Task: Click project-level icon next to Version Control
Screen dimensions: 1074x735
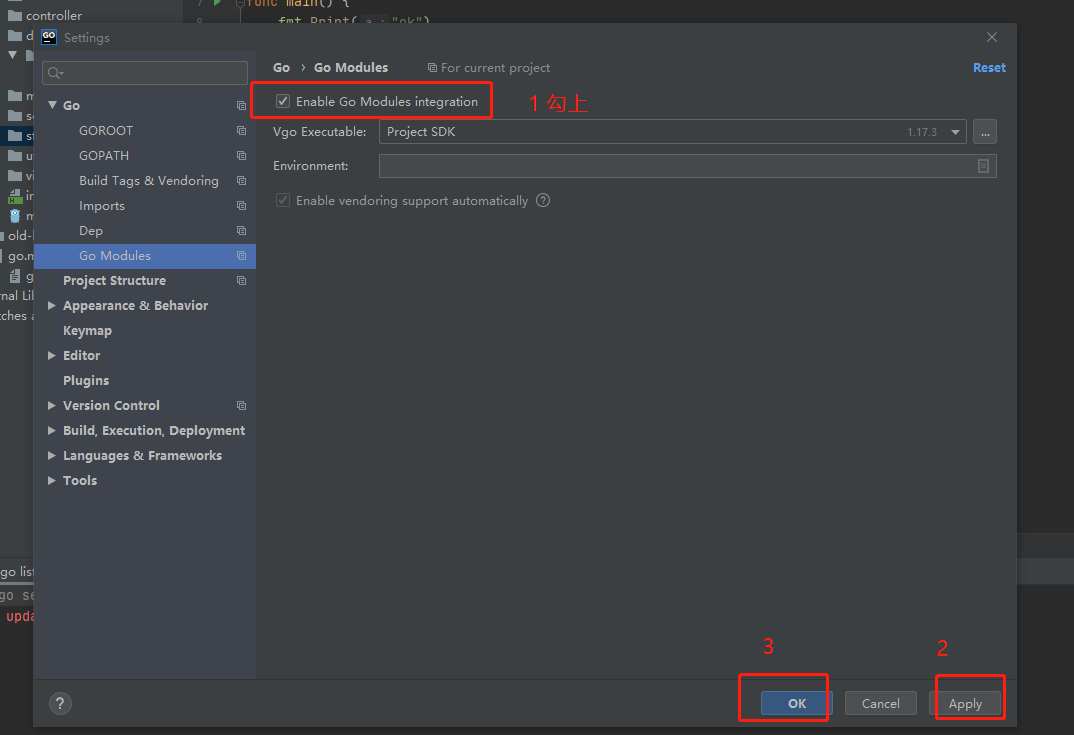Action: pyautogui.click(x=241, y=406)
